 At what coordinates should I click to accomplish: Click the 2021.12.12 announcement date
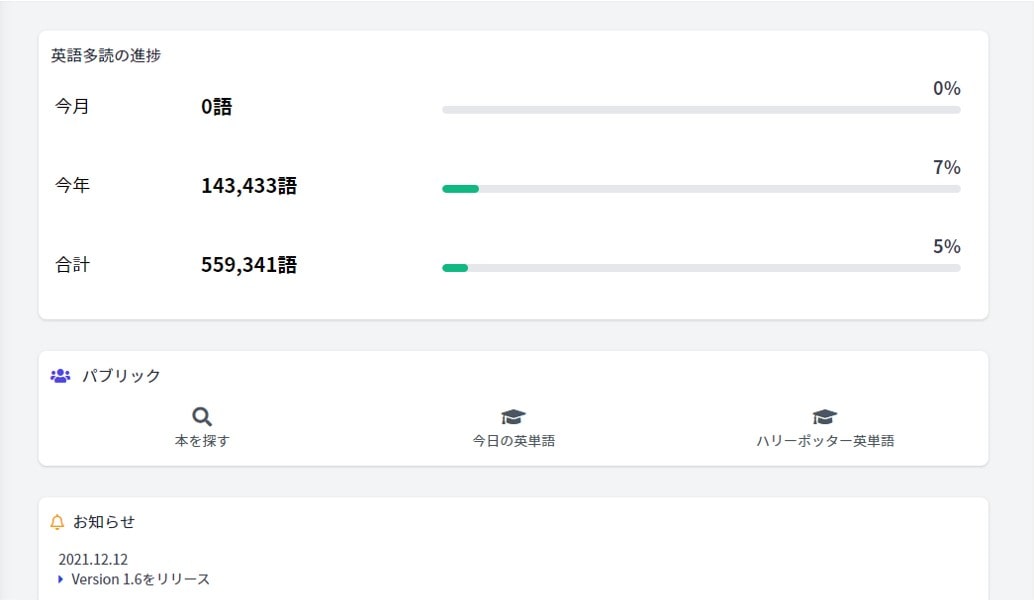pos(93,559)
